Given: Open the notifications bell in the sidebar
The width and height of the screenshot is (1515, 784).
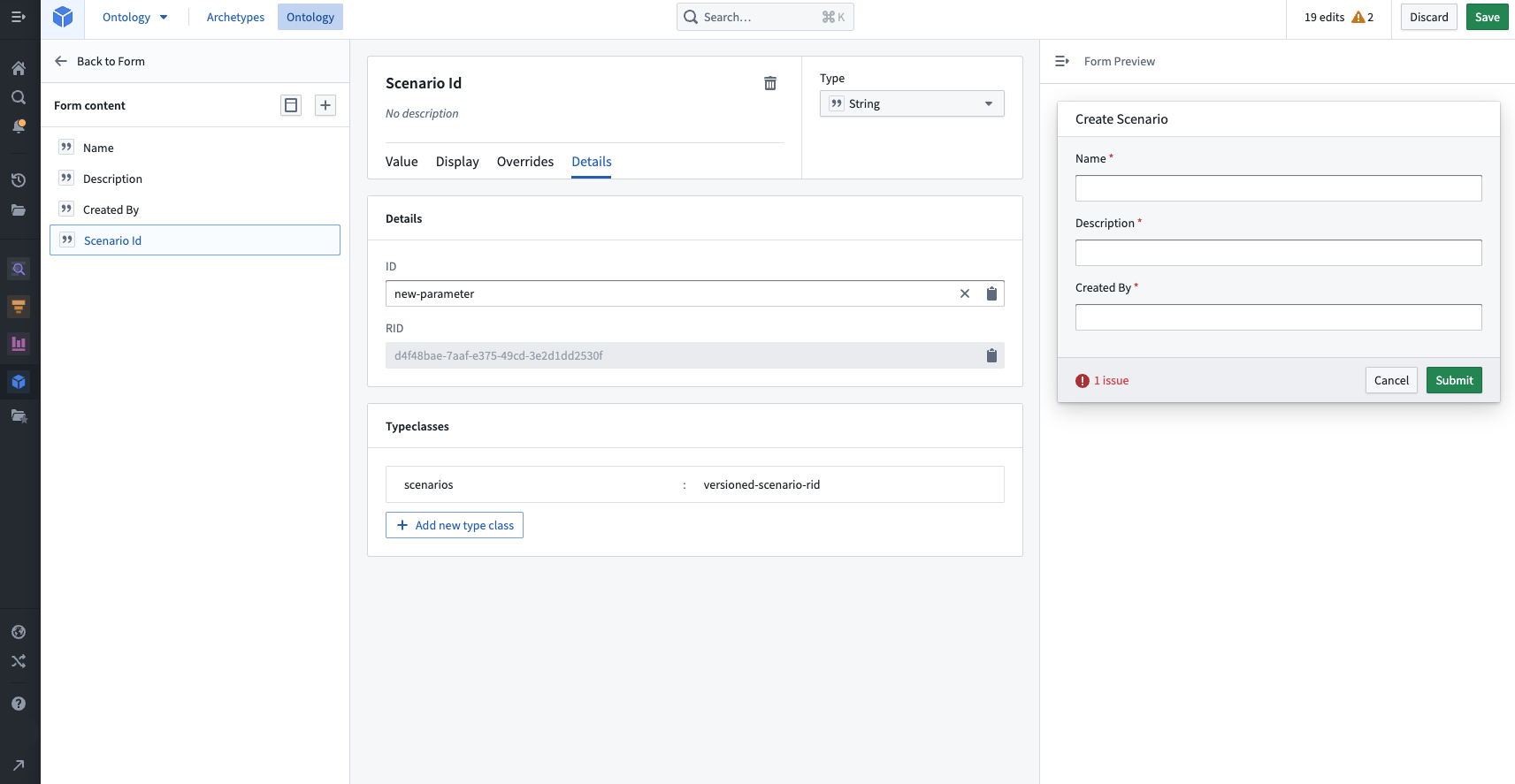Looking at the screenshot, I should tap(19, 126).
